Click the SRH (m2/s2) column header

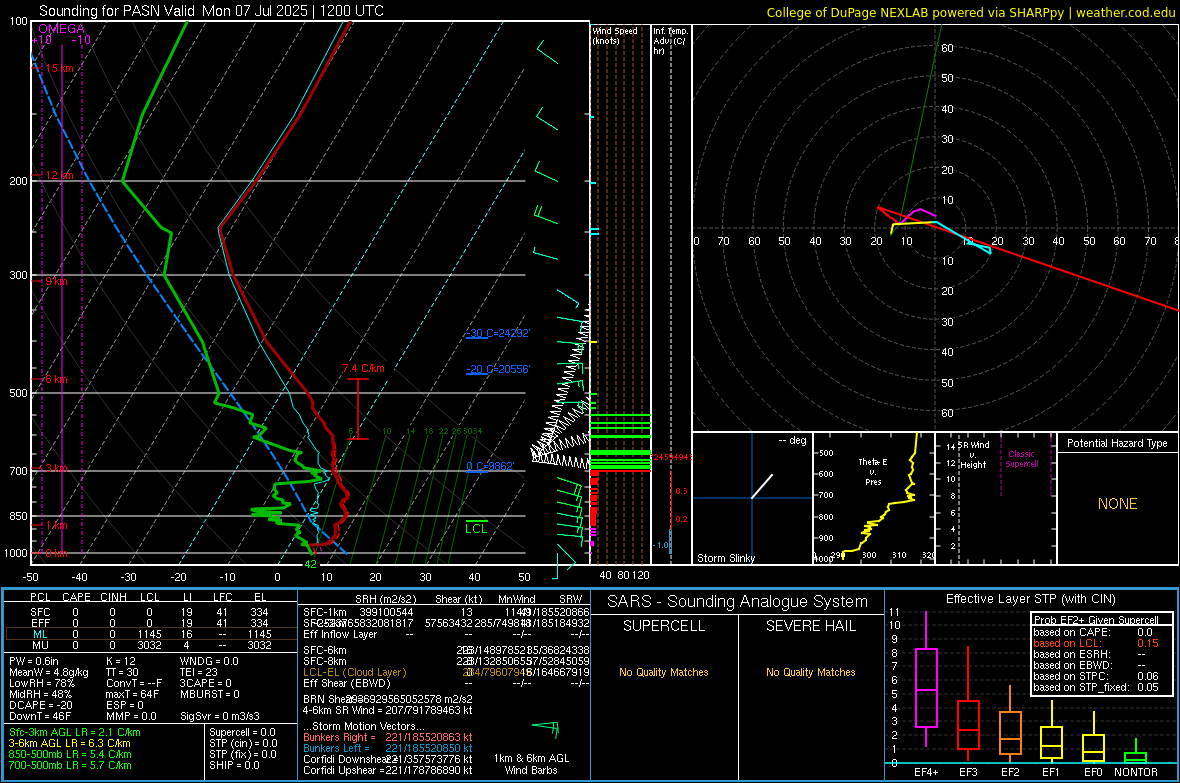[x=385, y=599]
